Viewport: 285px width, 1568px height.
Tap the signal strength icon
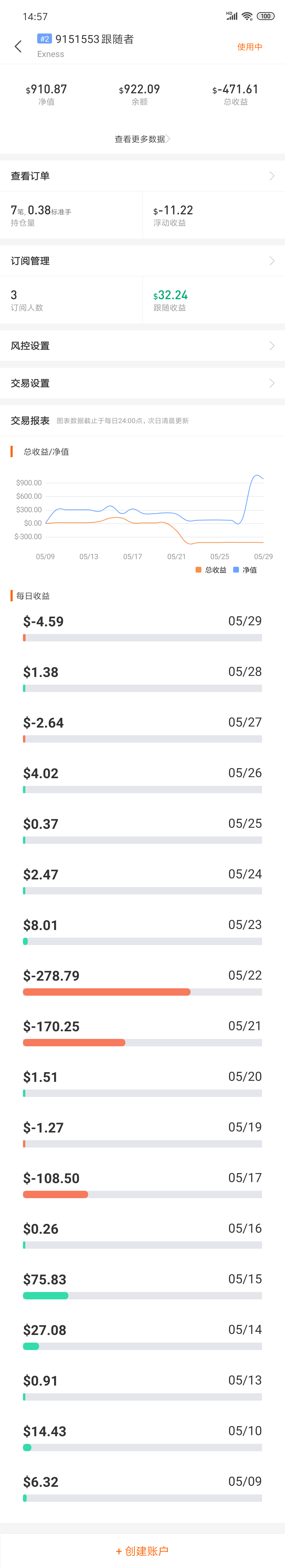[232, 16]
